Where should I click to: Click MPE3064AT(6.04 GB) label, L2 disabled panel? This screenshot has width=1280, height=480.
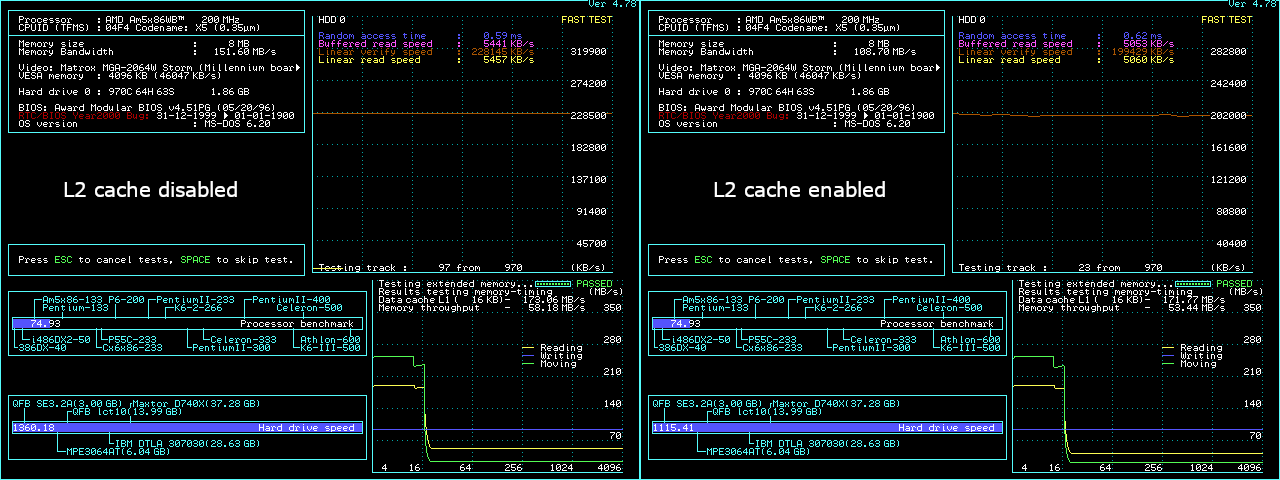(x=117, y=451)
